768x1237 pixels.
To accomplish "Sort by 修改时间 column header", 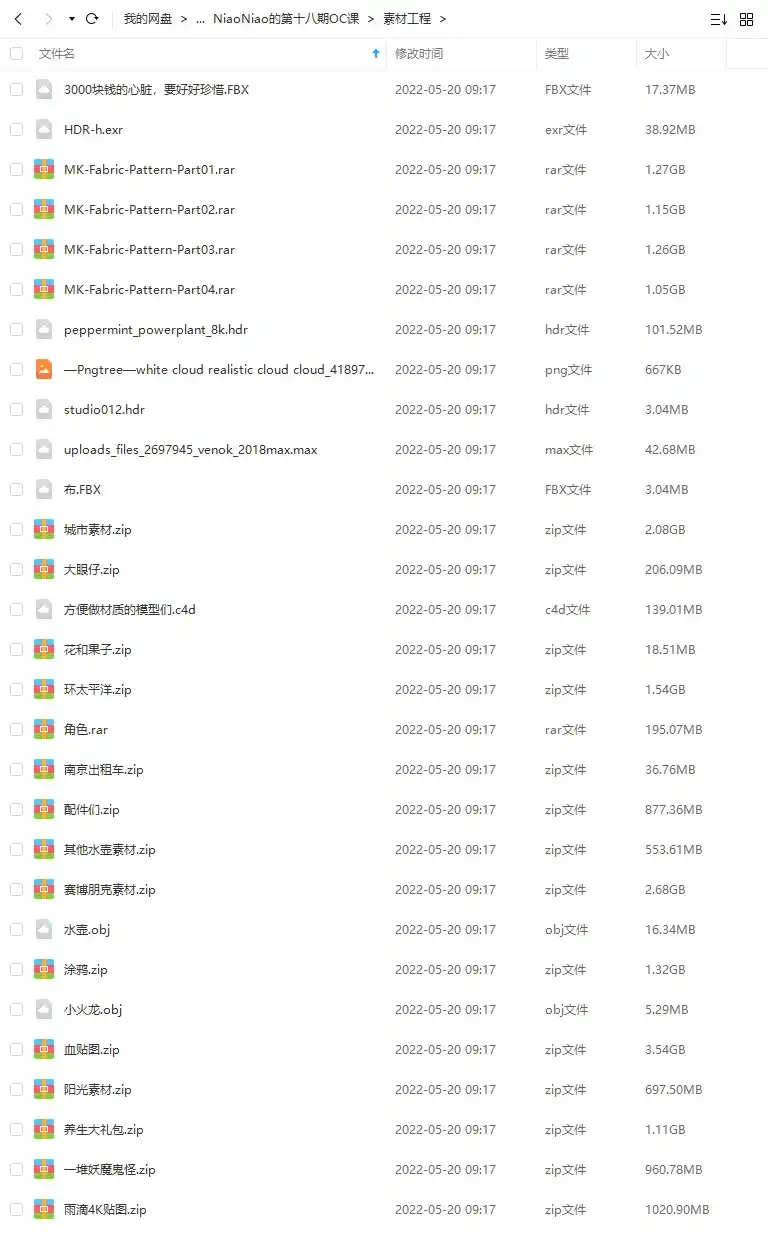I will pos(419,53).
